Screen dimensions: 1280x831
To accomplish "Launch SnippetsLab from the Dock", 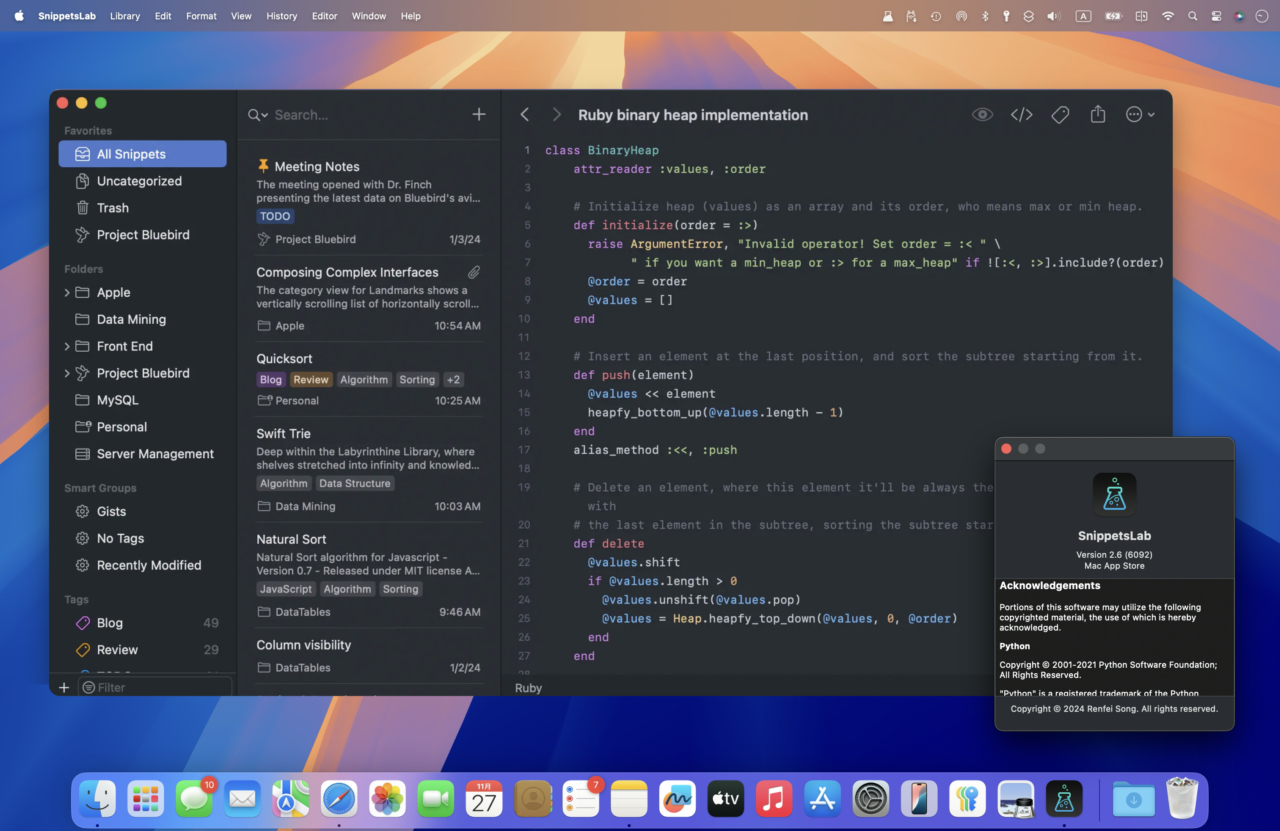I will [x=1064, y=799].
